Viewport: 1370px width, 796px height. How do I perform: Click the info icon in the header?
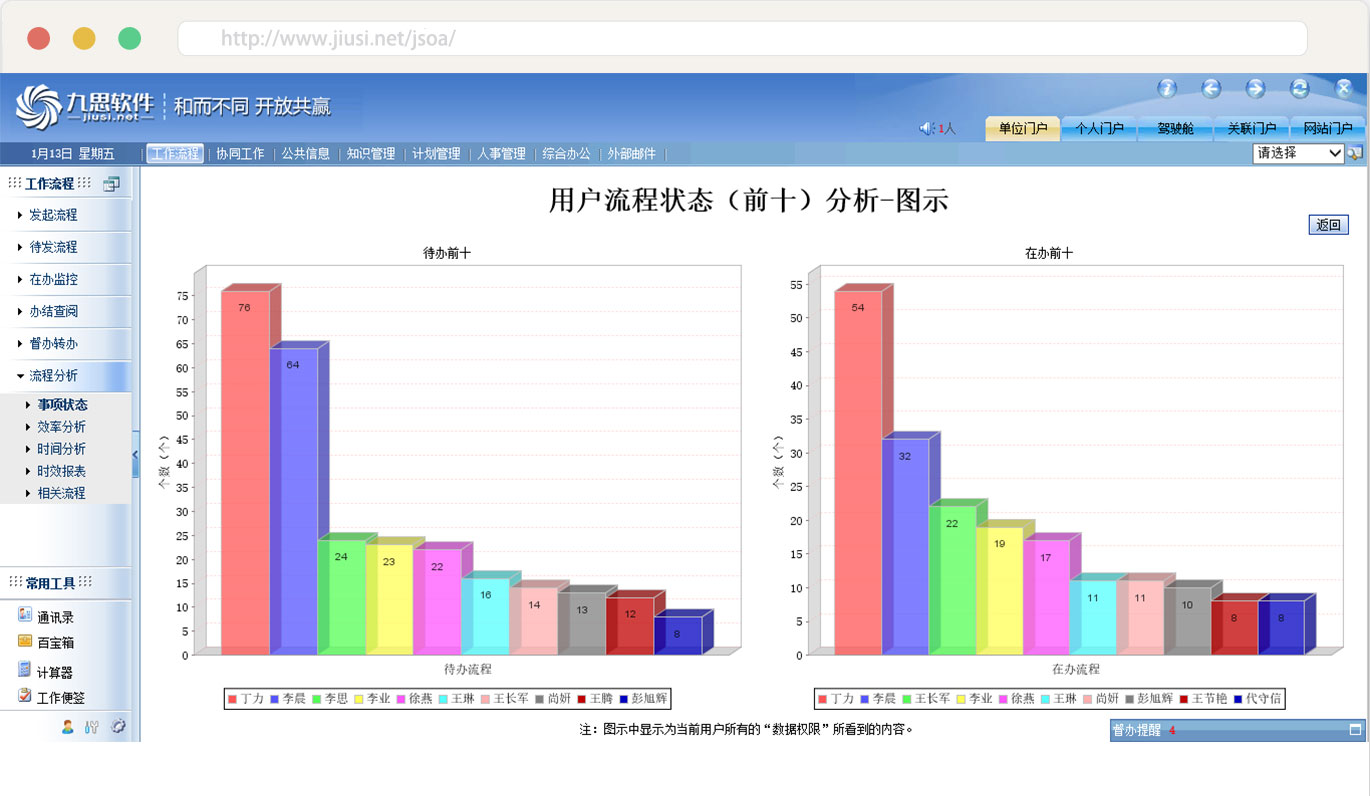click(x=1167, y=89)
